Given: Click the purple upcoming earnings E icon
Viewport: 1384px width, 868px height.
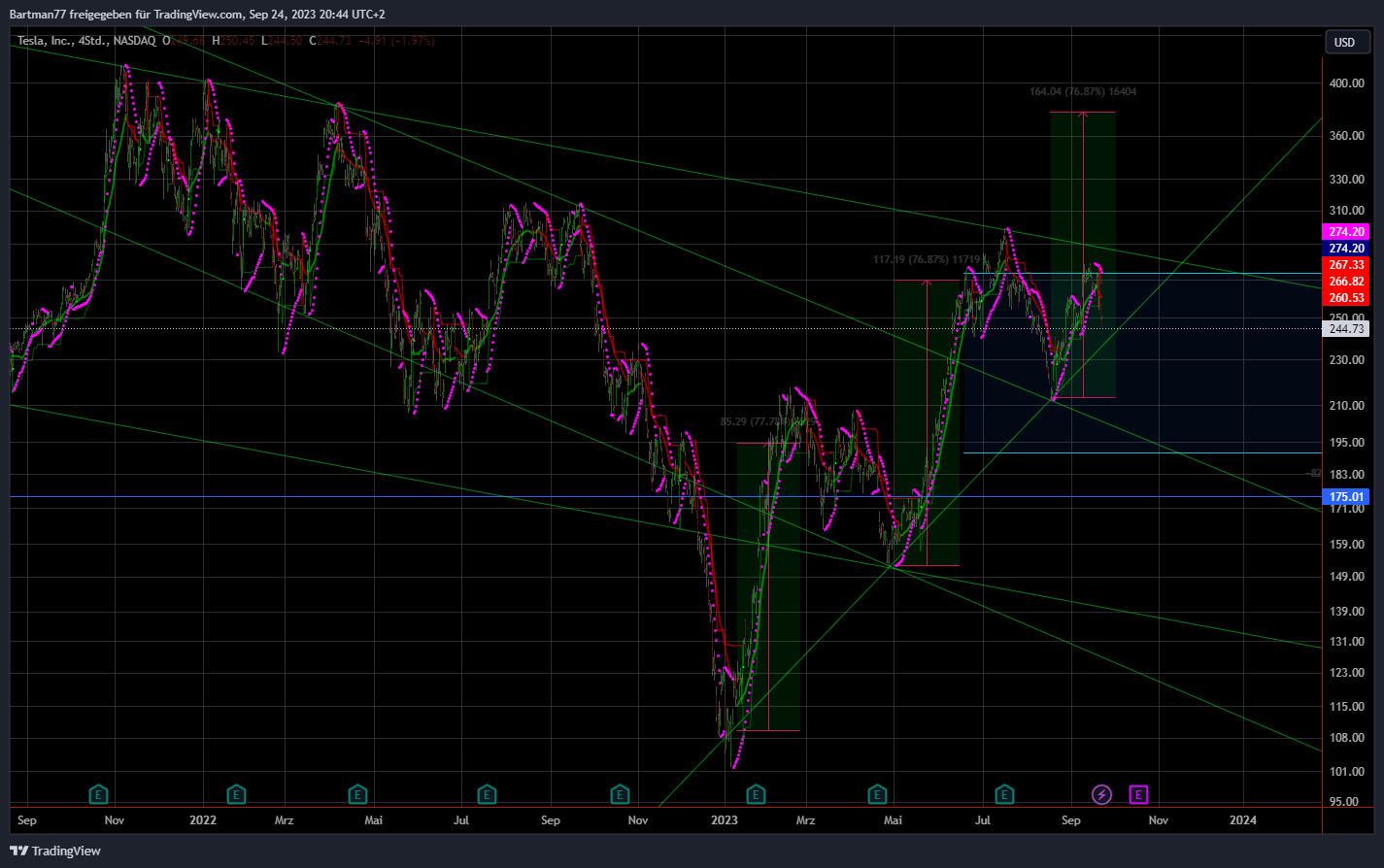Looking at the screenshot, I should [1138, 795].
